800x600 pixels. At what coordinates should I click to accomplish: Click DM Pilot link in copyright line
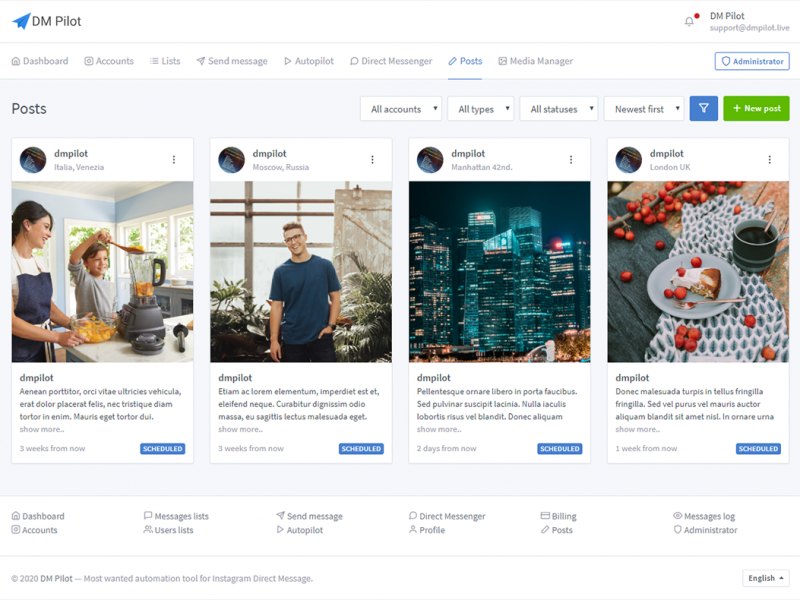tap(57, 578)
